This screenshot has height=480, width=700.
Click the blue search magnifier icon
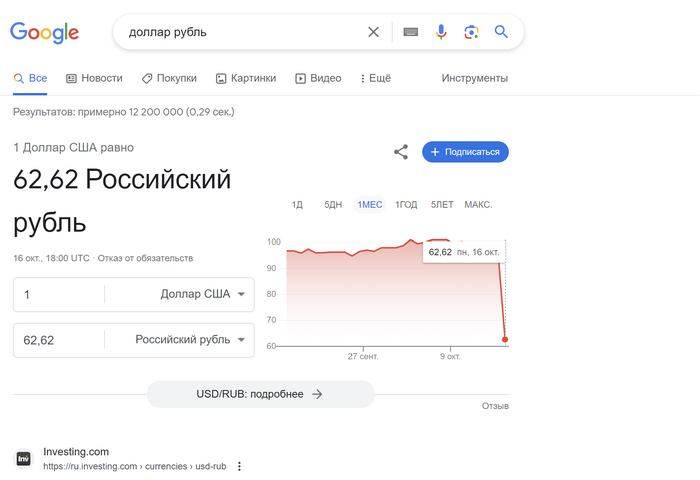pos(502,32)
